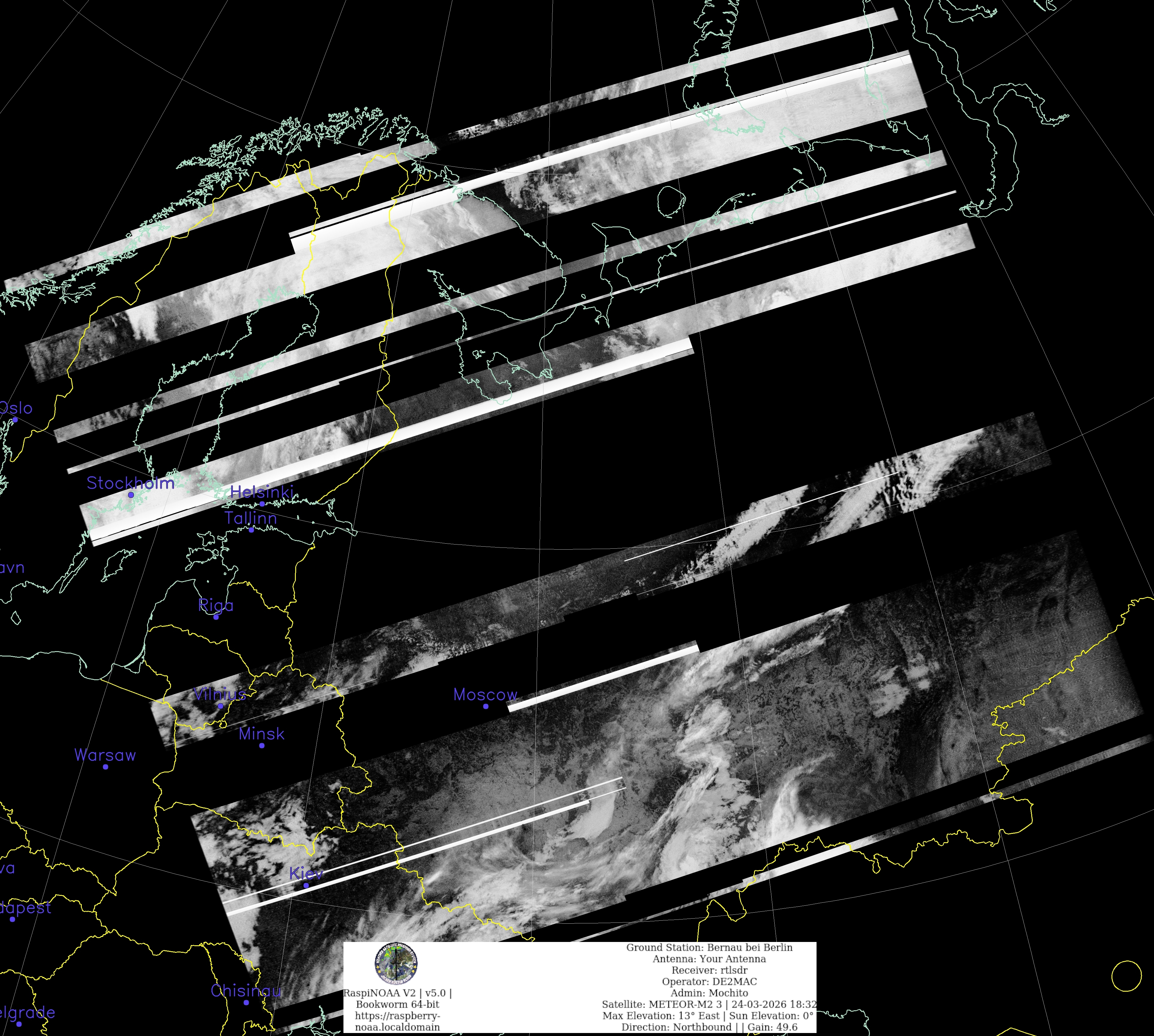The height and width of the screenshot is (1036, 1154).
Task: Click the Kiev city marker dot
Action: 306,885
